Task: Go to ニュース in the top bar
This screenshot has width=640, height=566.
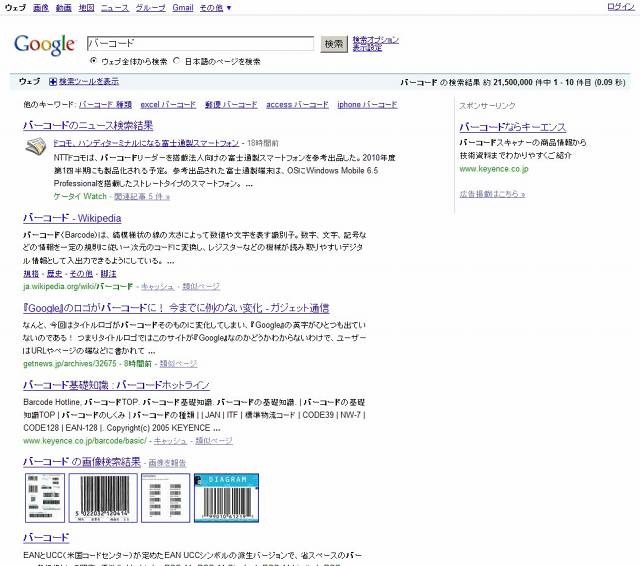Action: 114,7
